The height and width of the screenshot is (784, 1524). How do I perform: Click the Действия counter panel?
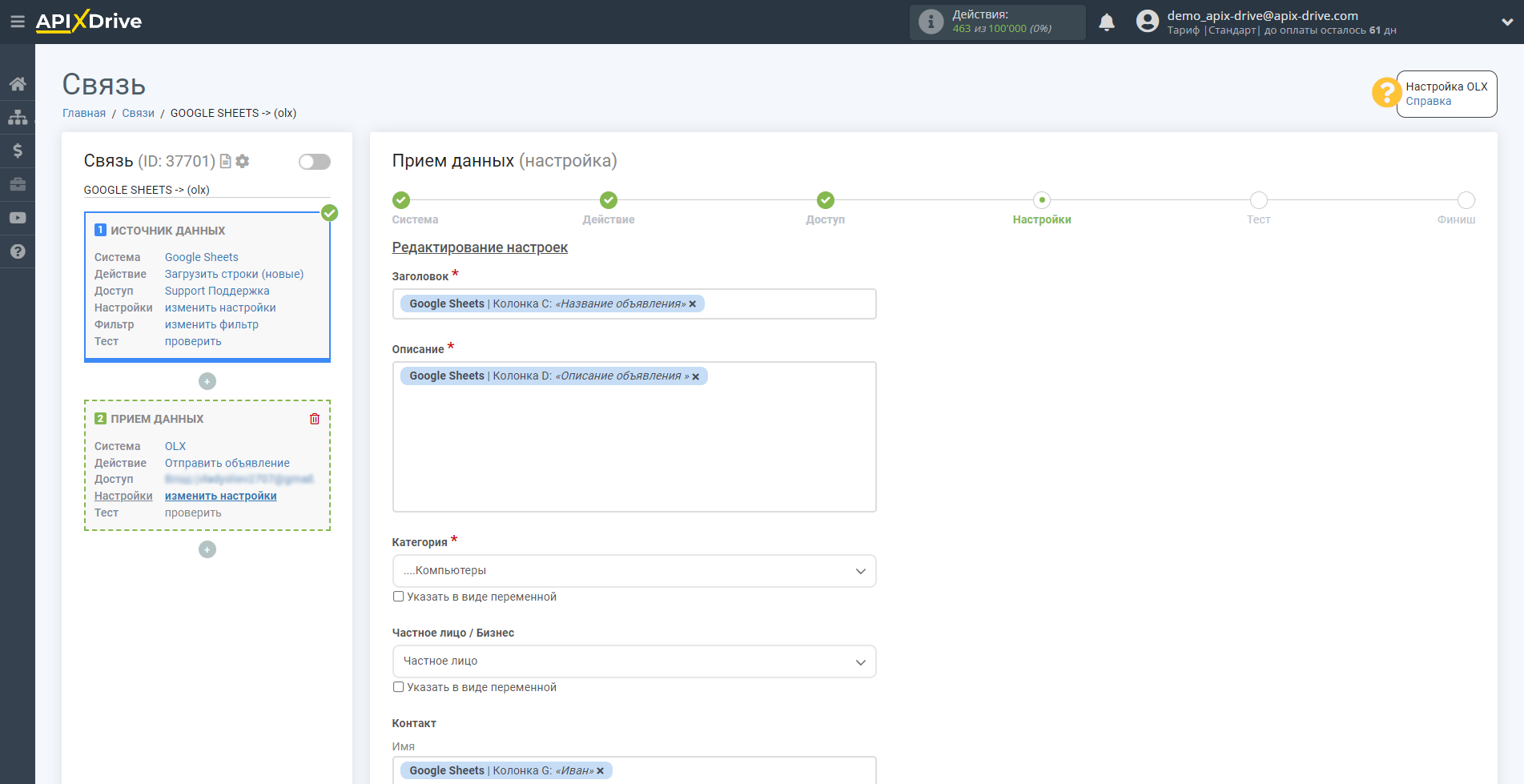point(997,22)
